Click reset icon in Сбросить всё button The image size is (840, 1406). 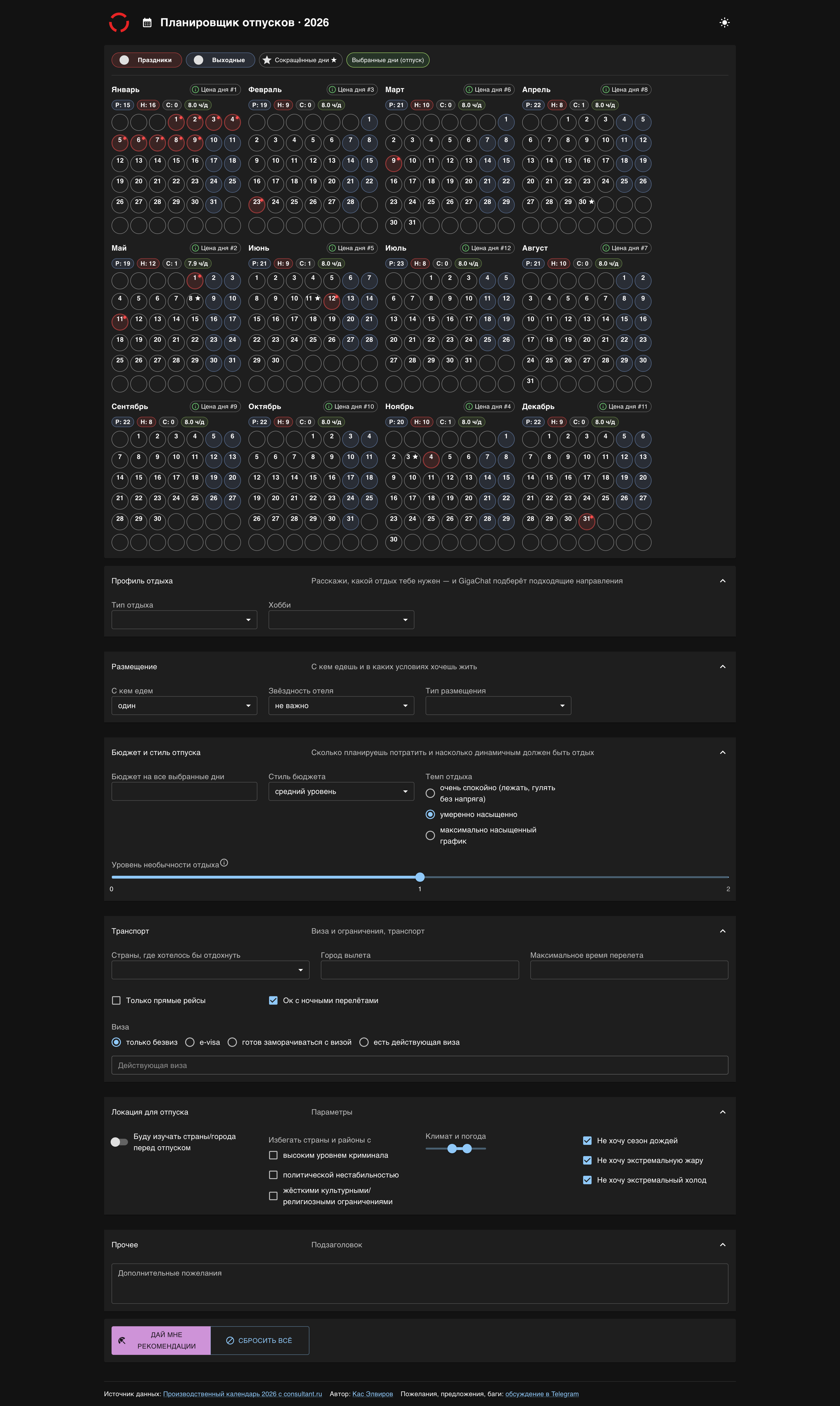230,1340
